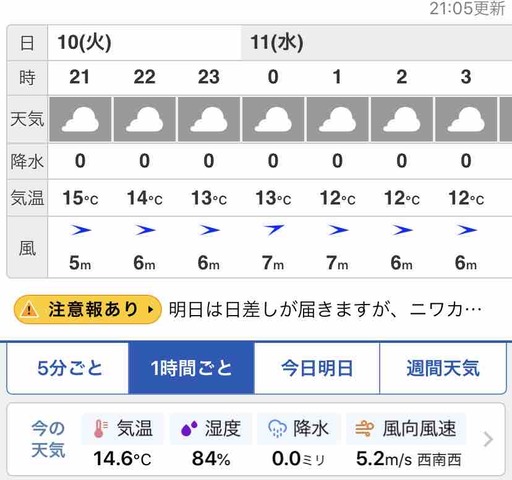Tap the rain cloud icon beside 降水
The width and height of the screenshot is (512, 480).
click(277, 429)
